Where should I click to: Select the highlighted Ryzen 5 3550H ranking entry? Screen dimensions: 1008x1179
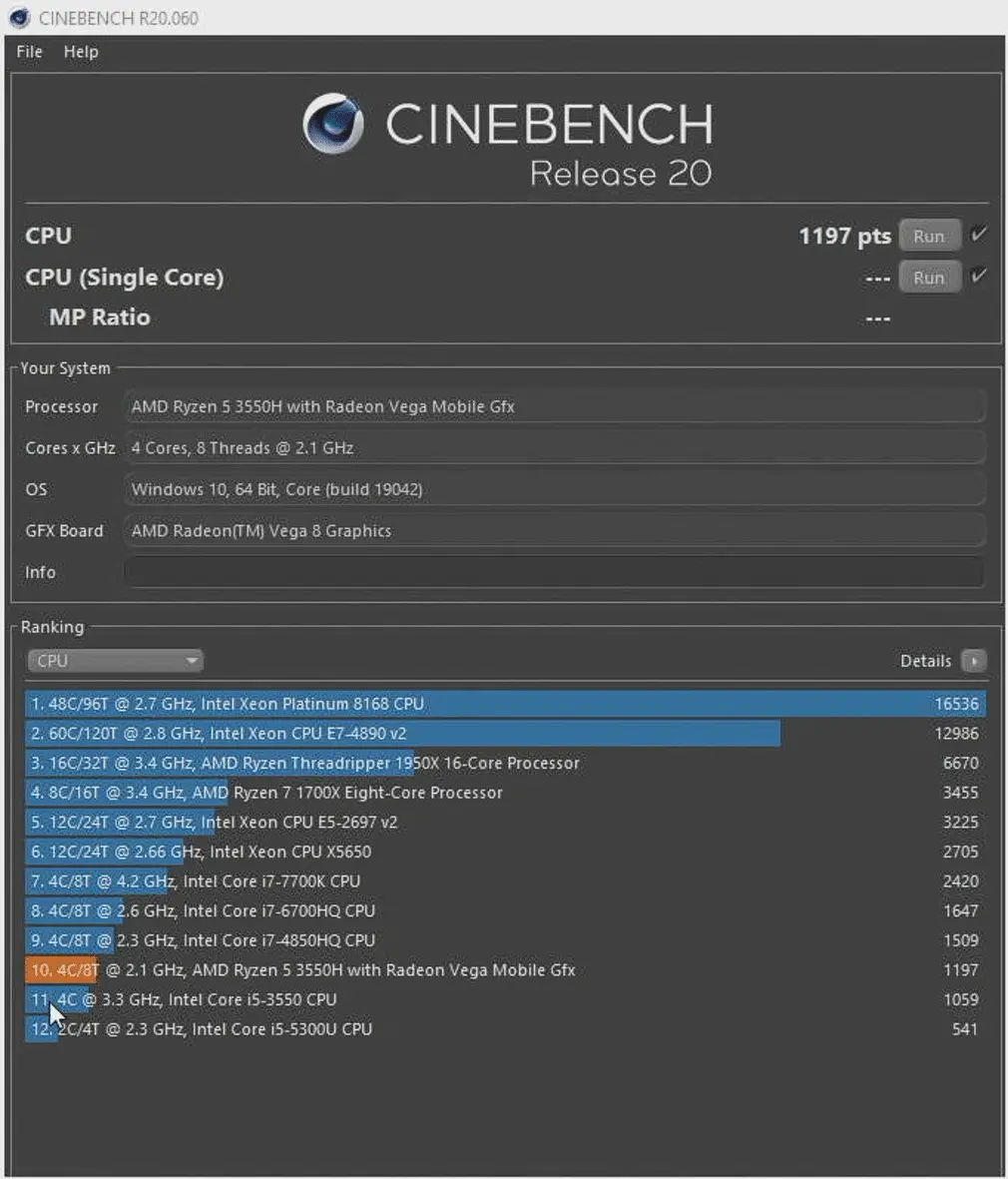coord(505,970)
